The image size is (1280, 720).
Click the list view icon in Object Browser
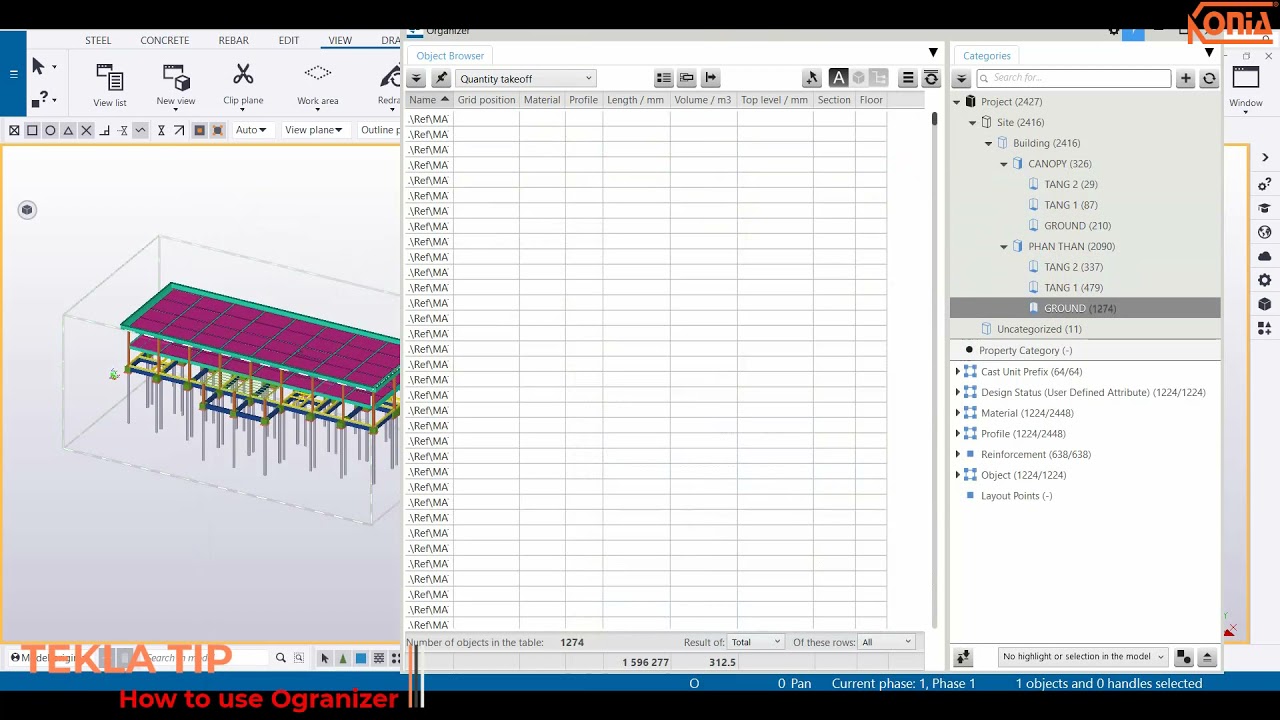pyautogui.click(x=663, y=78)
